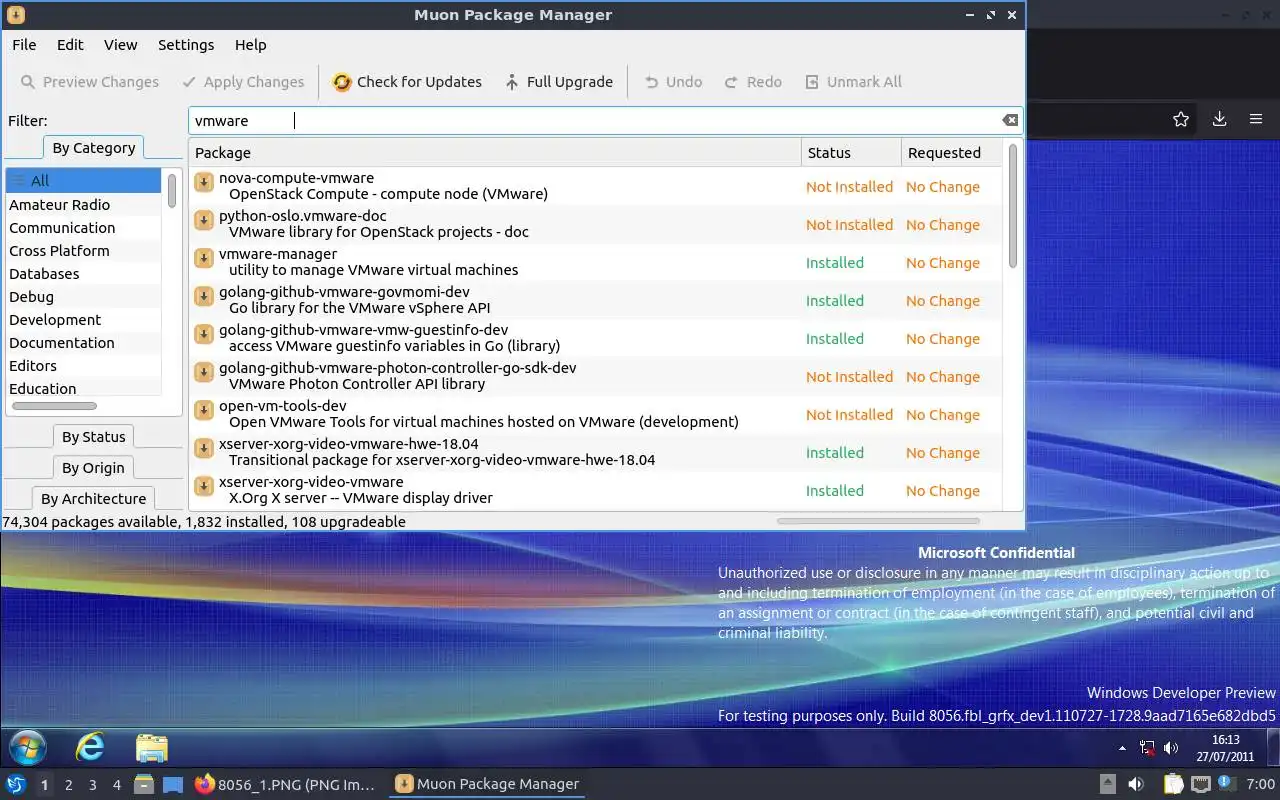Switch to workspace 3 in the panel
The image size is (1280, 800).
coord(92,785)
